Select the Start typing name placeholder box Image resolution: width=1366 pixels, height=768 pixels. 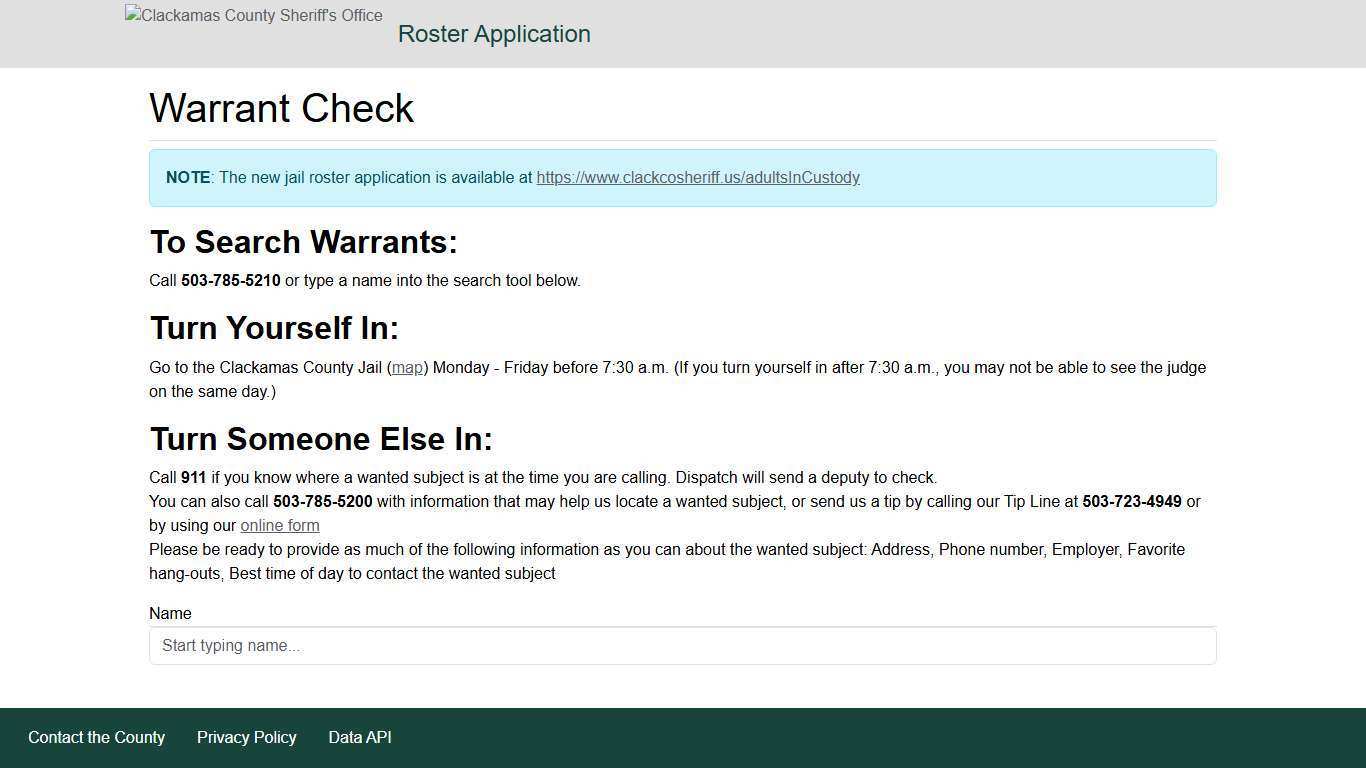click(682, 645)
